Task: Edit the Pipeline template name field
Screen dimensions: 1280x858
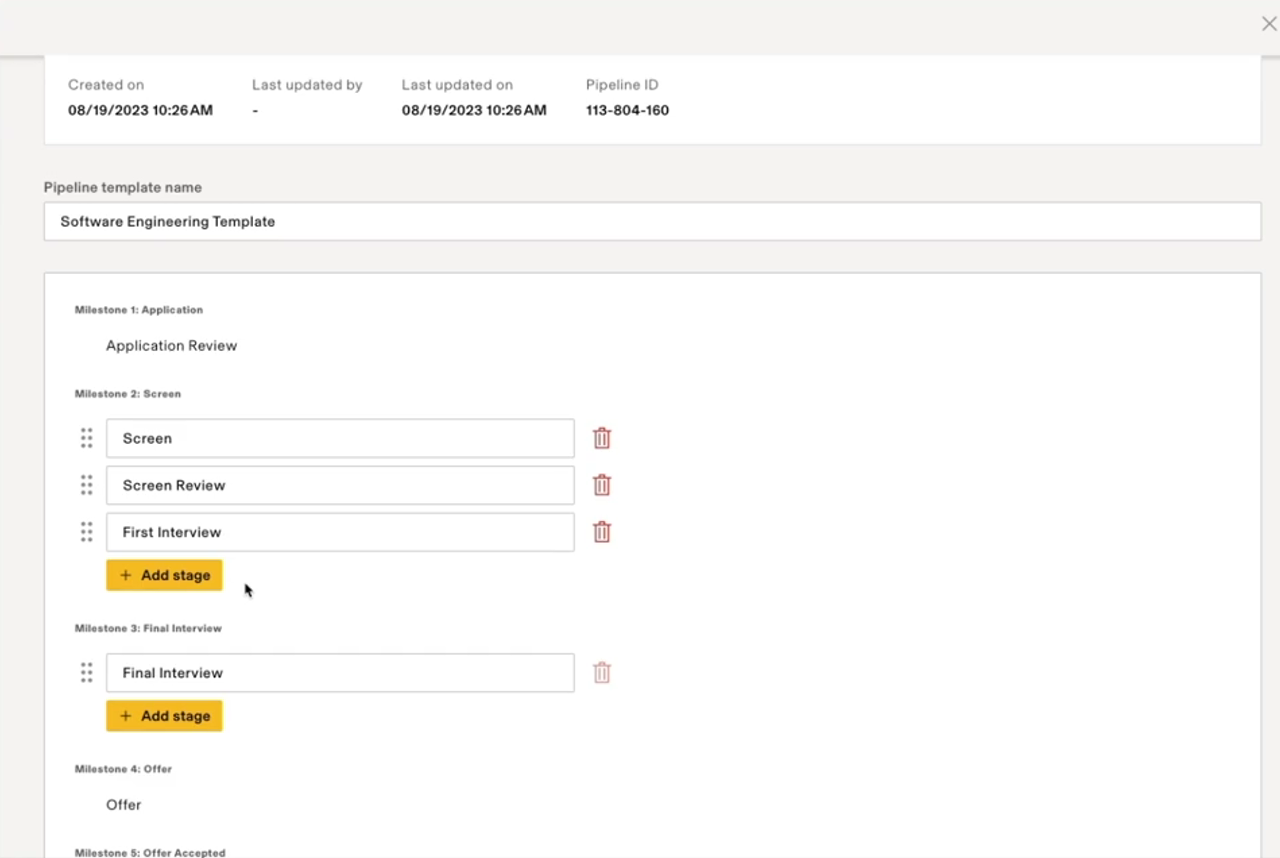Action: pos(652,222)
